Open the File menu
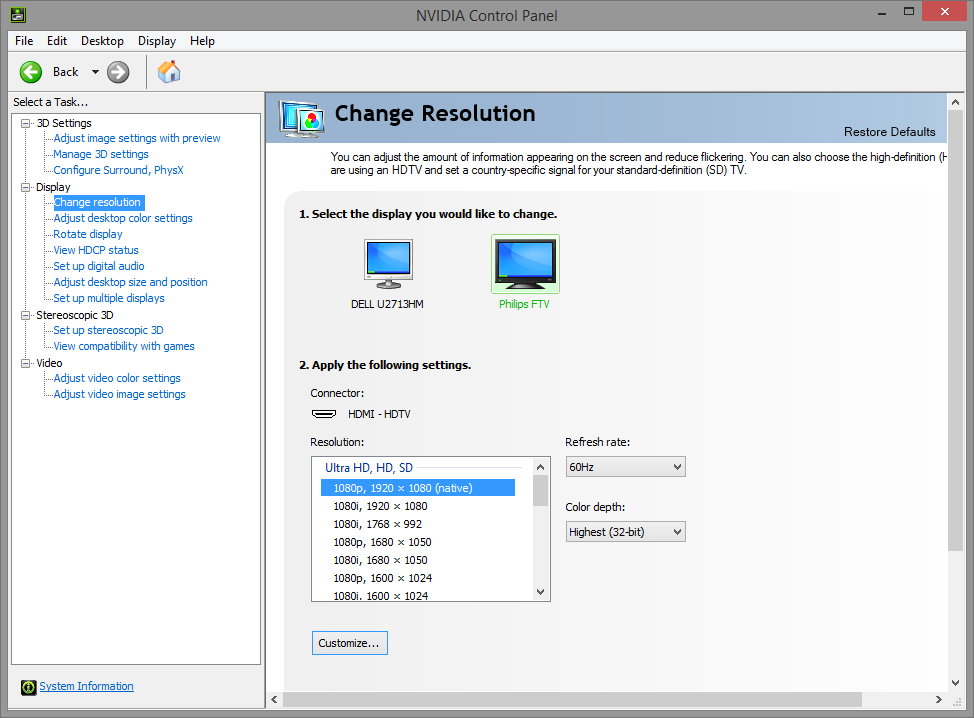This screenshot has width=974, height=718. click(x=24, y=41)
